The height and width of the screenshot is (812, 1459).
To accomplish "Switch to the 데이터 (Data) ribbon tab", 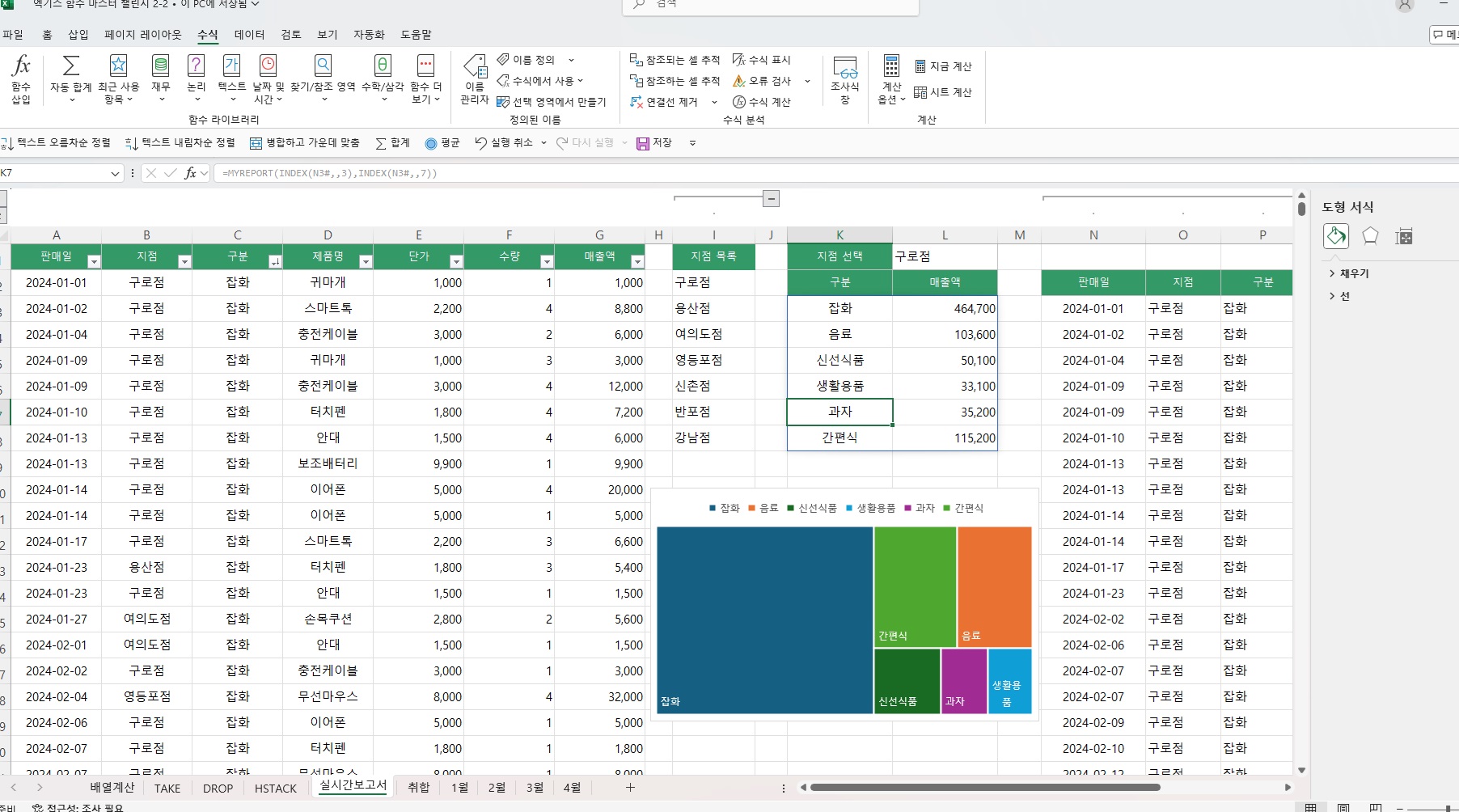I will pos(249,35).
